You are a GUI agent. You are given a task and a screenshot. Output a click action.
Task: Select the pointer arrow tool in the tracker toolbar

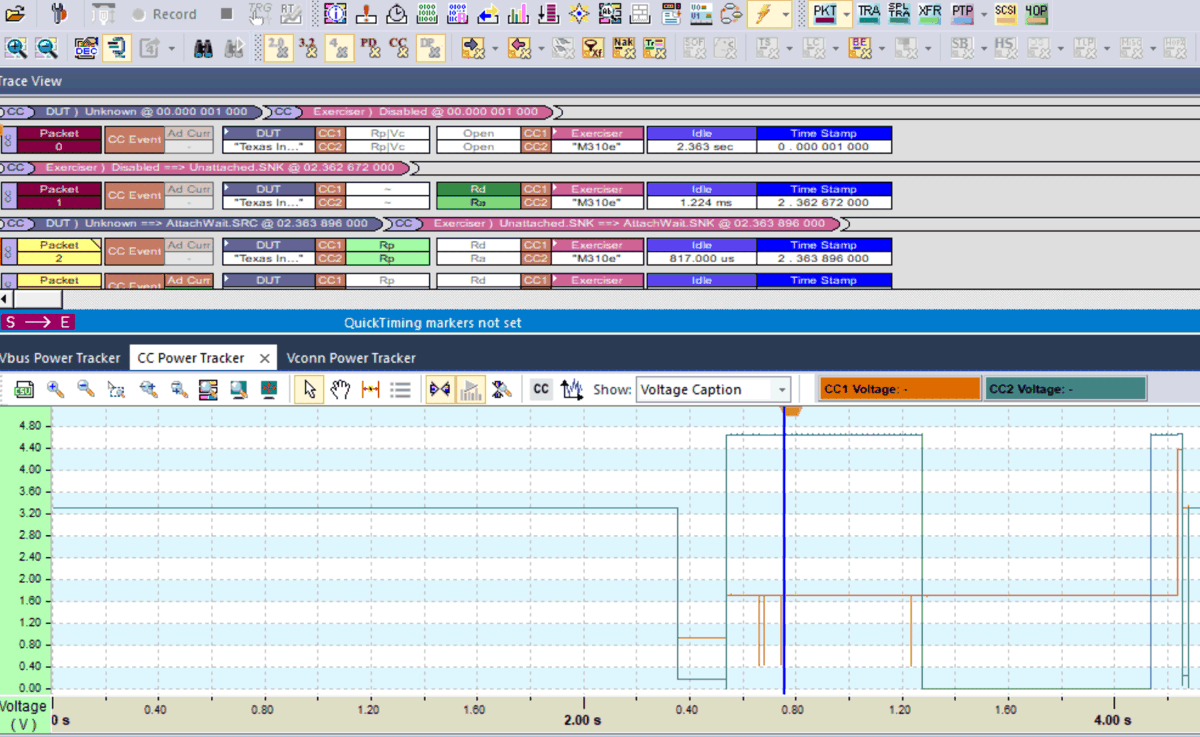[310, 390]
